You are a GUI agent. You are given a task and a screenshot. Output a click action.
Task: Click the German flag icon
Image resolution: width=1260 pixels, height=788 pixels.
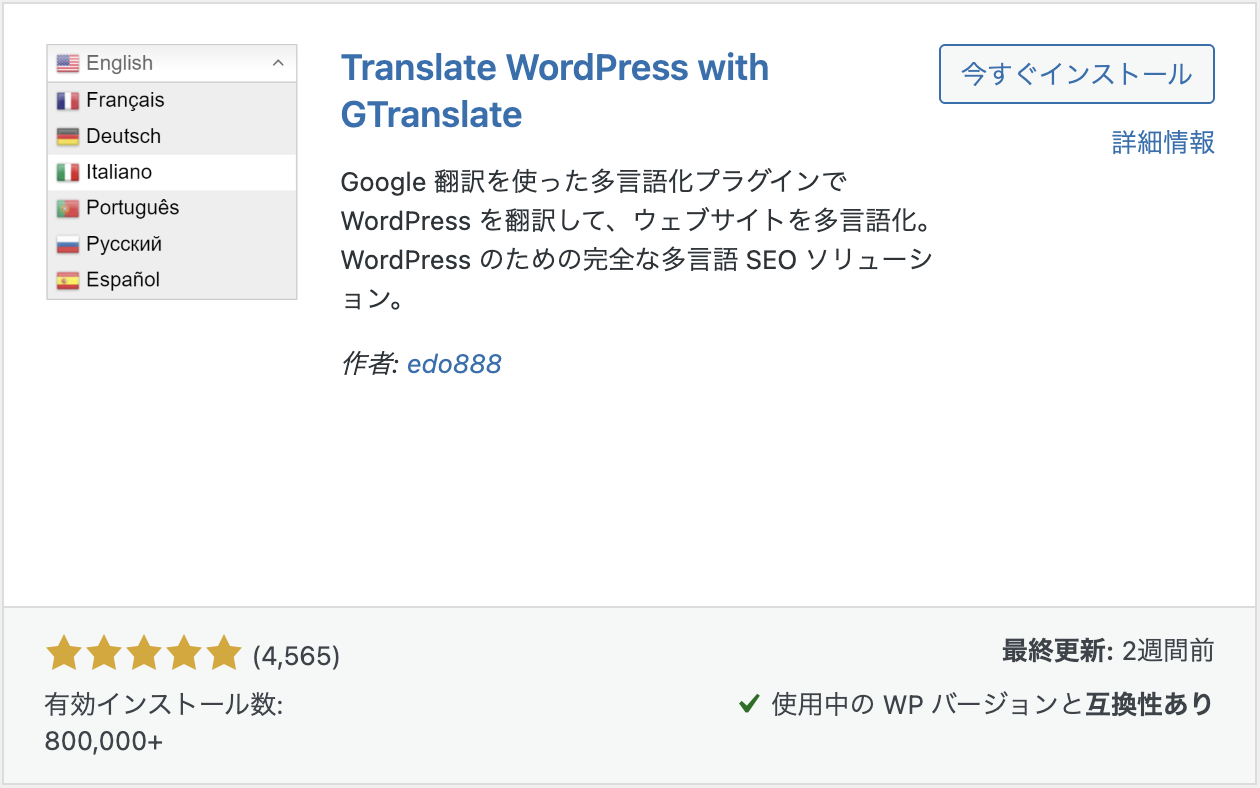coord(68,136)
